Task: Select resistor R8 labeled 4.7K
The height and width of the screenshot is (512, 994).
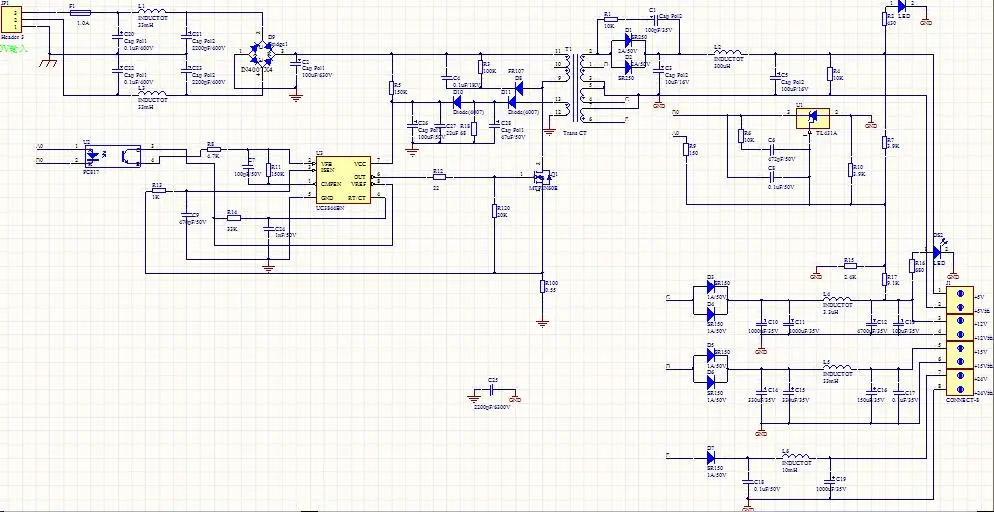Action: coord(214,150)
